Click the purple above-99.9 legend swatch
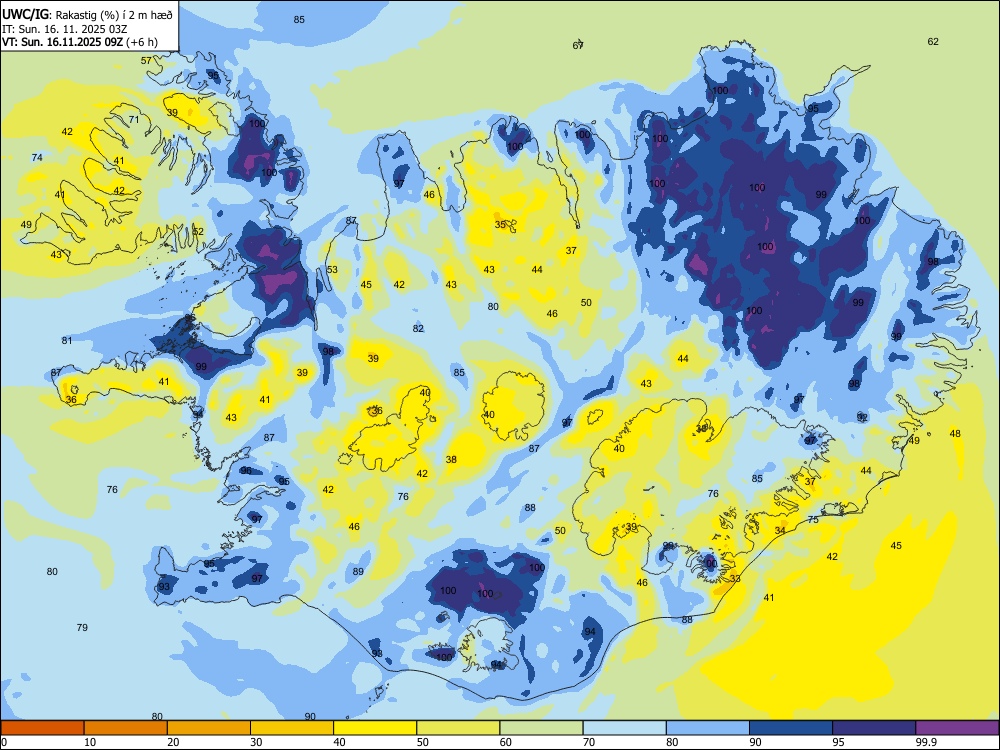Screen dimensions: 1000x750 point(957,728)
